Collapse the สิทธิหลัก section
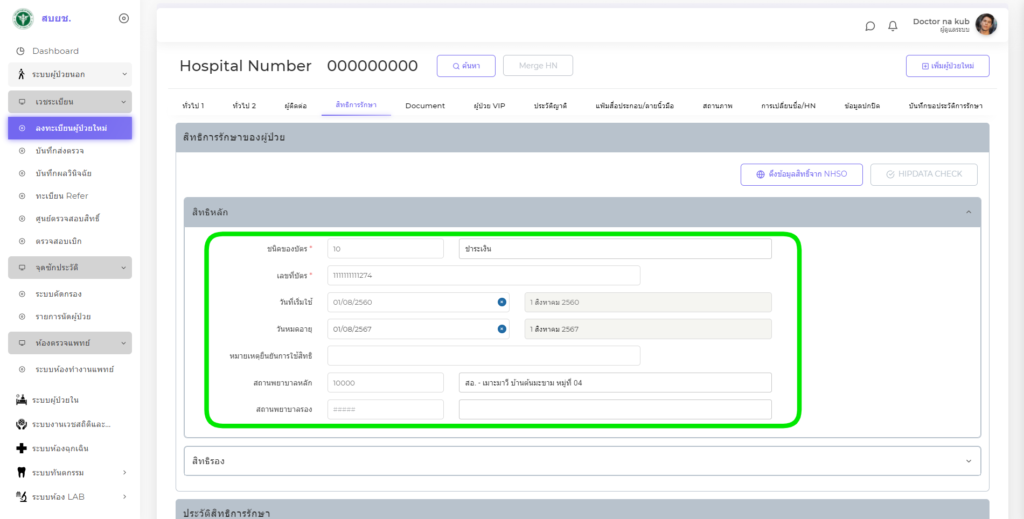This screenshot has width=1024, height=519. coord(967,212)
